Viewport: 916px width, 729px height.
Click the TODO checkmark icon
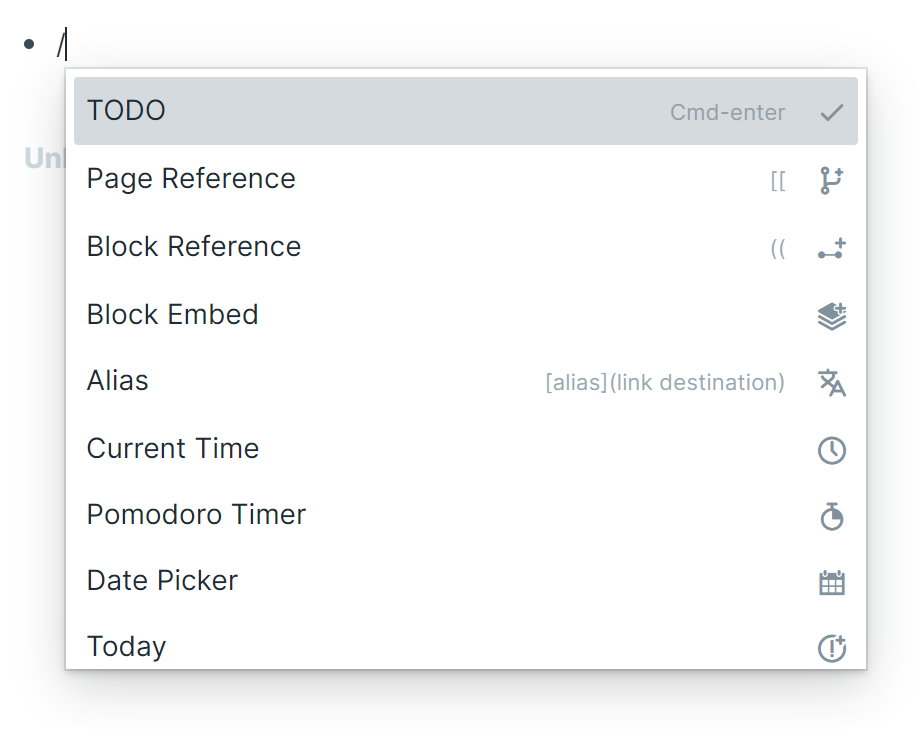831,112
